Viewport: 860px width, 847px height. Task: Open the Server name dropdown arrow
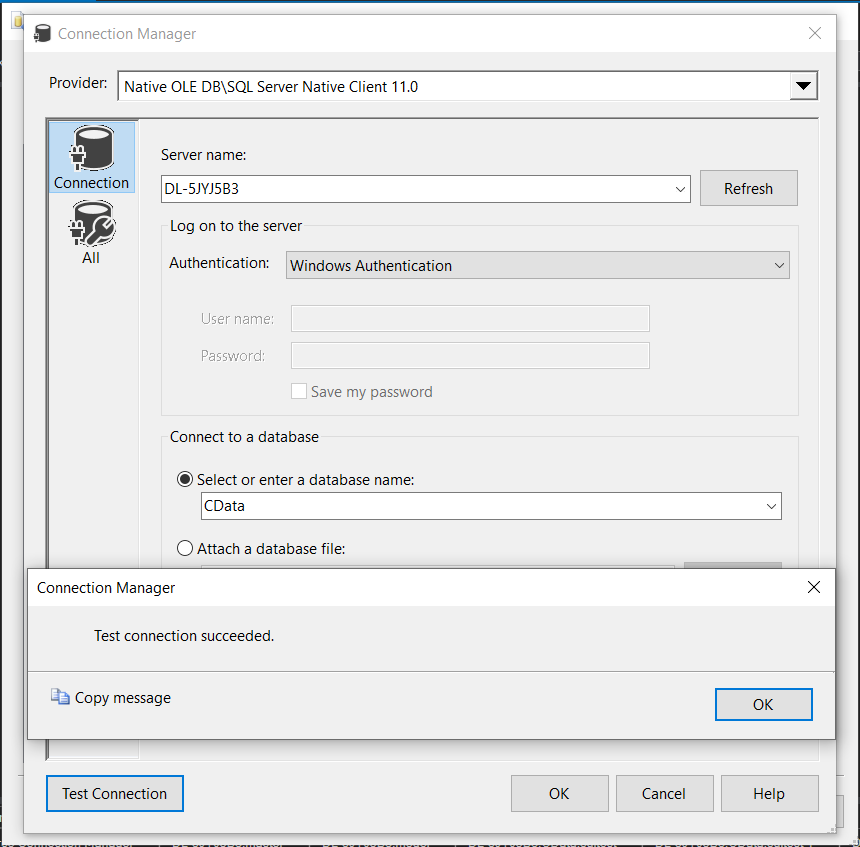tap(680, 188)
